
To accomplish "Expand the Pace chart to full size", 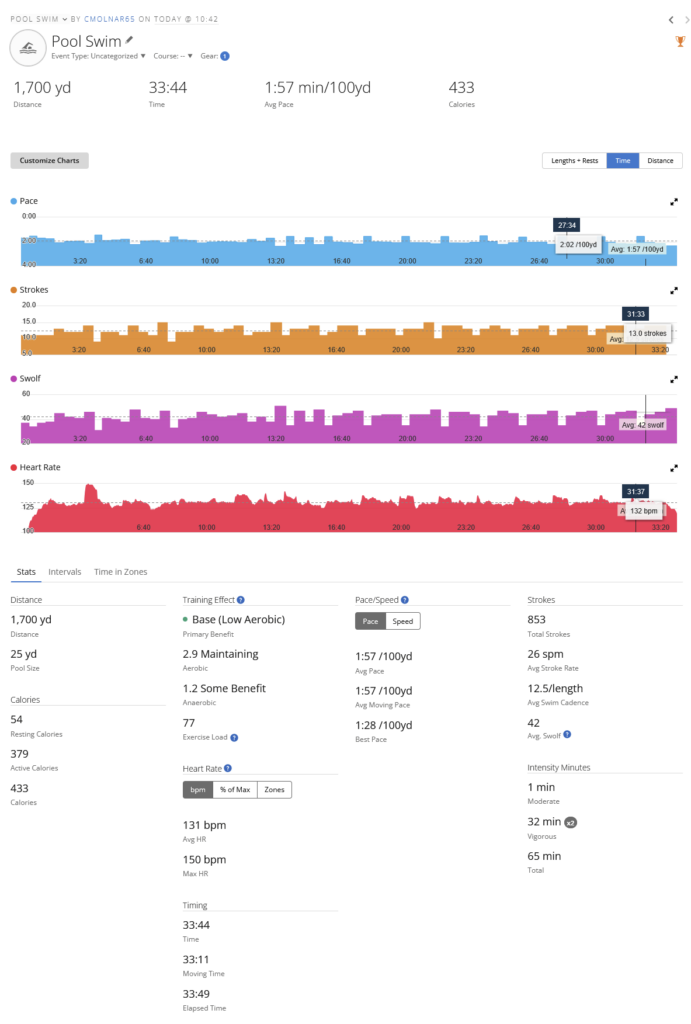I will tap(674, 201).
